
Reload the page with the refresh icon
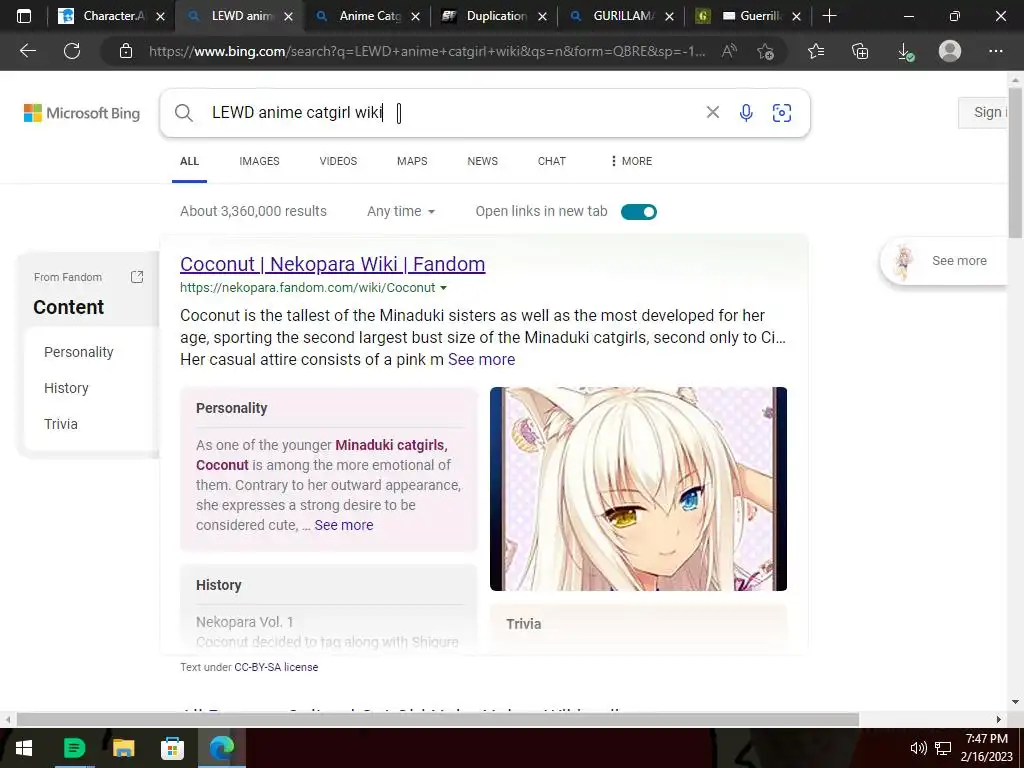[72, 51]
